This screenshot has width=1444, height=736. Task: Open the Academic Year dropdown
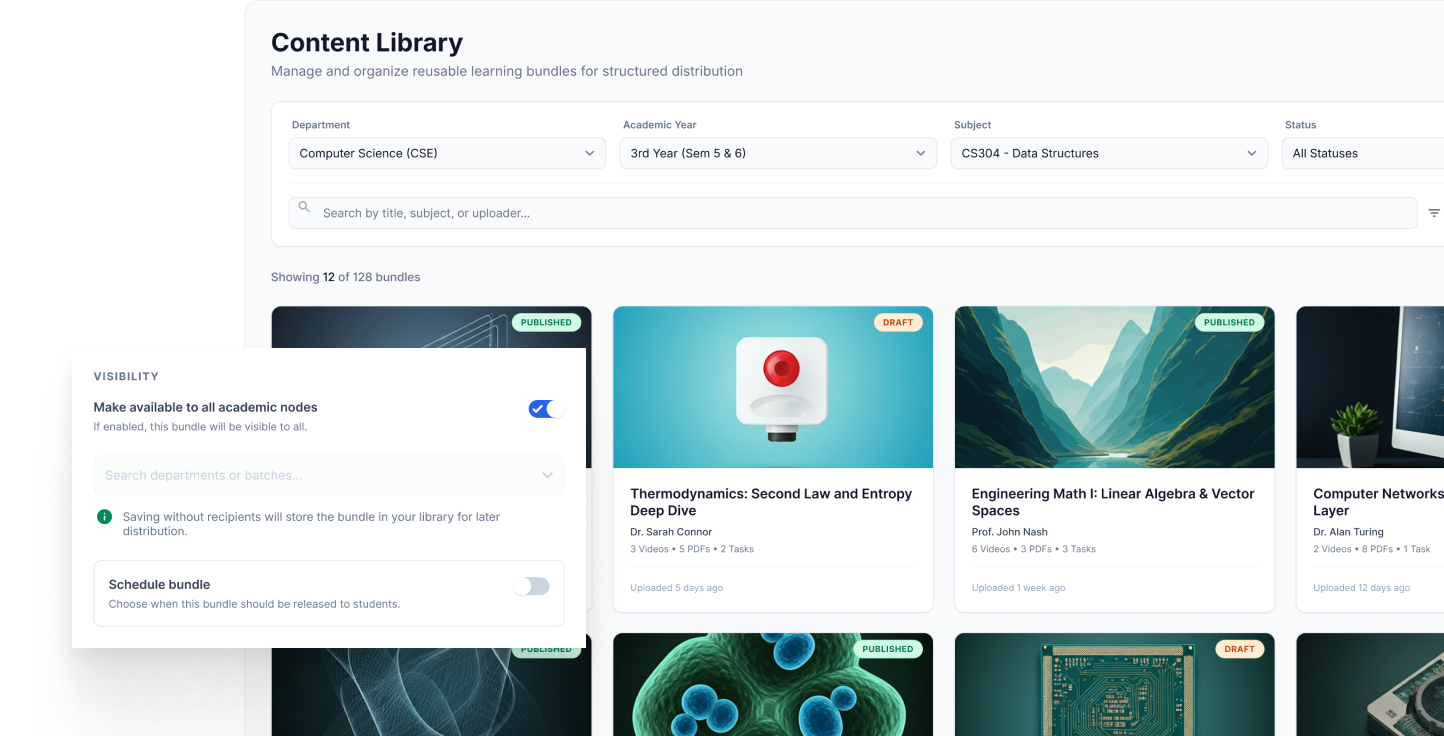pos(777,153)
